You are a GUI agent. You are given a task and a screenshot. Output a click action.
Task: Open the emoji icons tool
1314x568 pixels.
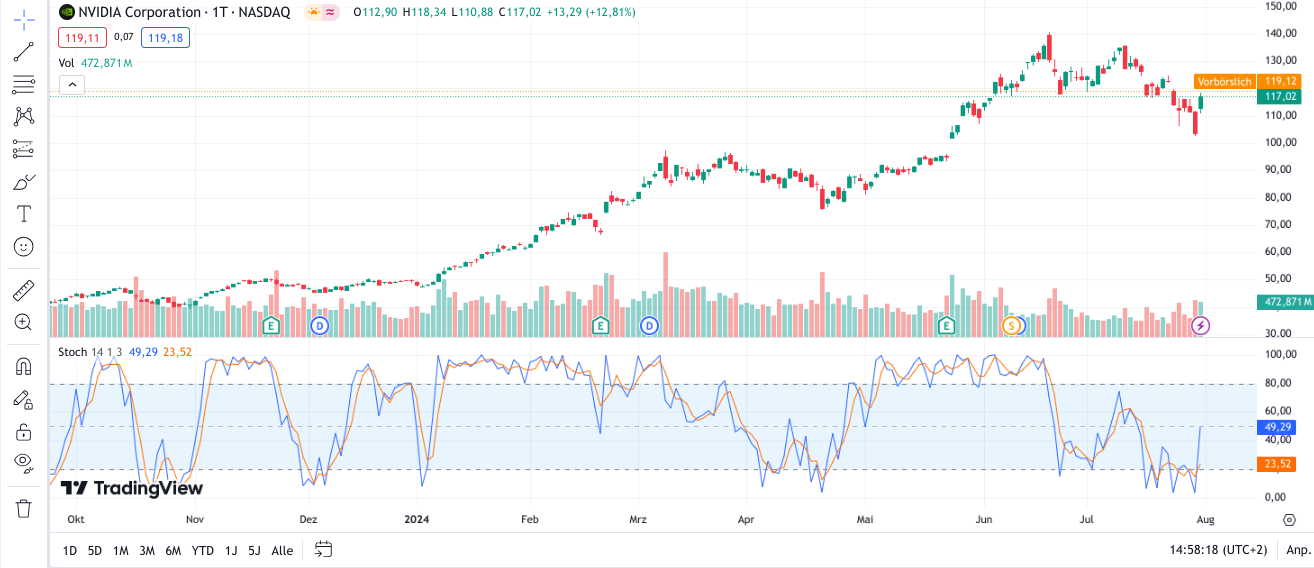24,246
